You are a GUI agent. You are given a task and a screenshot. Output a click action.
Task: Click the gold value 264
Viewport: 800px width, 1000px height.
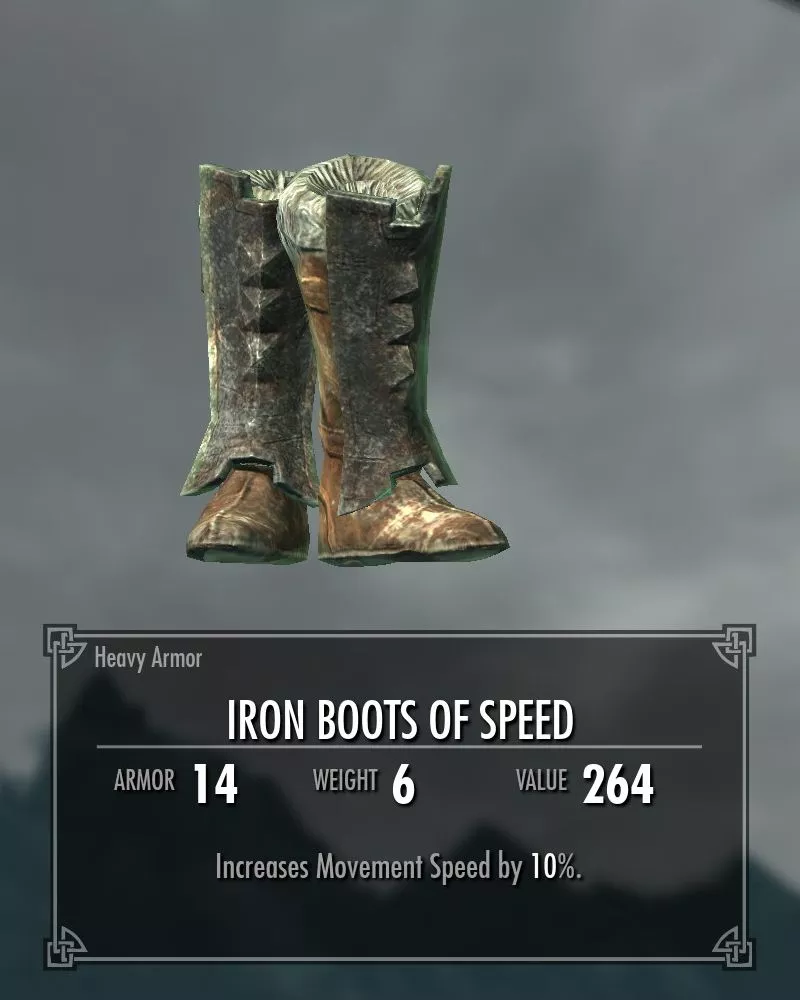618,784
